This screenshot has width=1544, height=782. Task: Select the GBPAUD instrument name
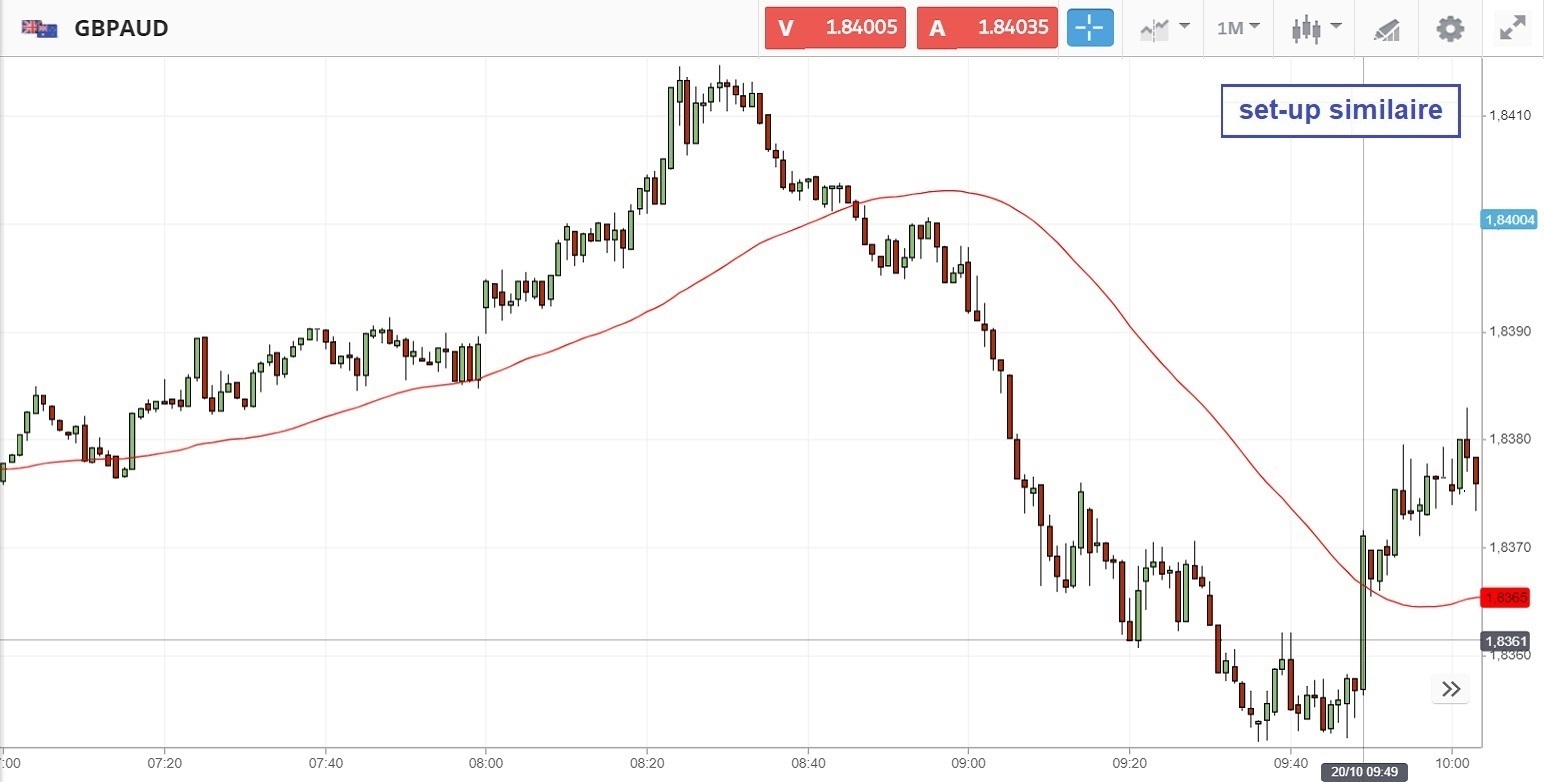(x=121, y=28)
